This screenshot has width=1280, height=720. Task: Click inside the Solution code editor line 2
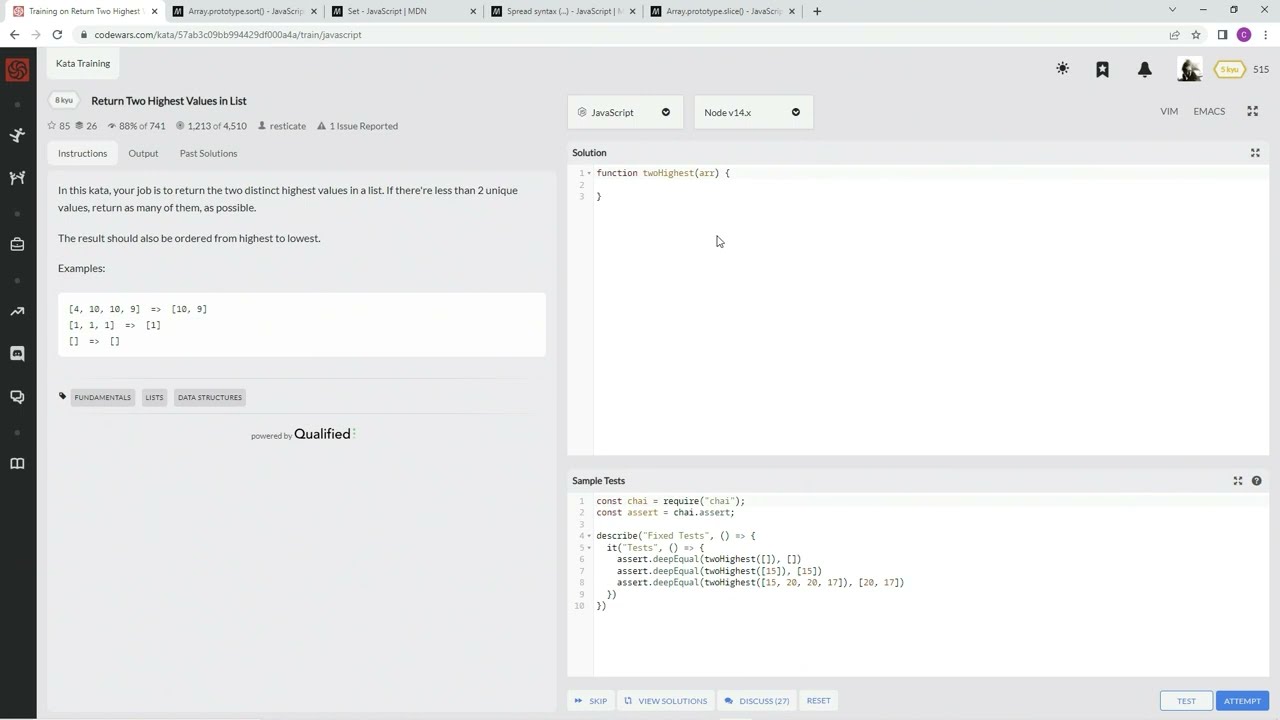(930, 185)
